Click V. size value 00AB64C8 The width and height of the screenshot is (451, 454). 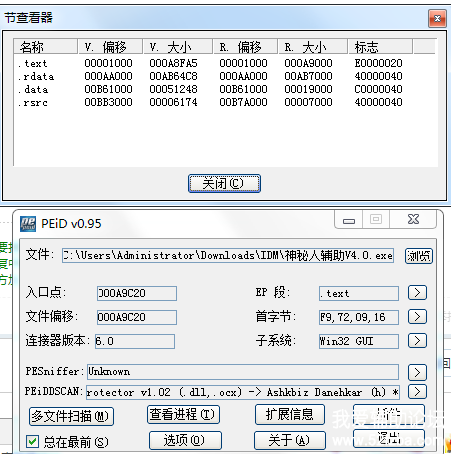point(174,76)
